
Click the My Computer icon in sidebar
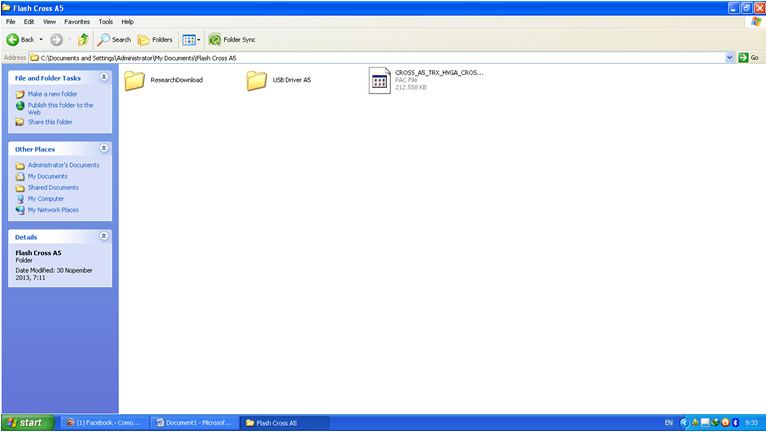point(20,199)
